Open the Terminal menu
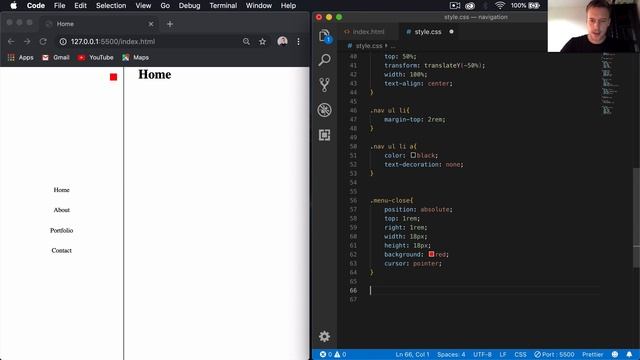Viewport: 640px width, 360px height. (x=223, y=6)
